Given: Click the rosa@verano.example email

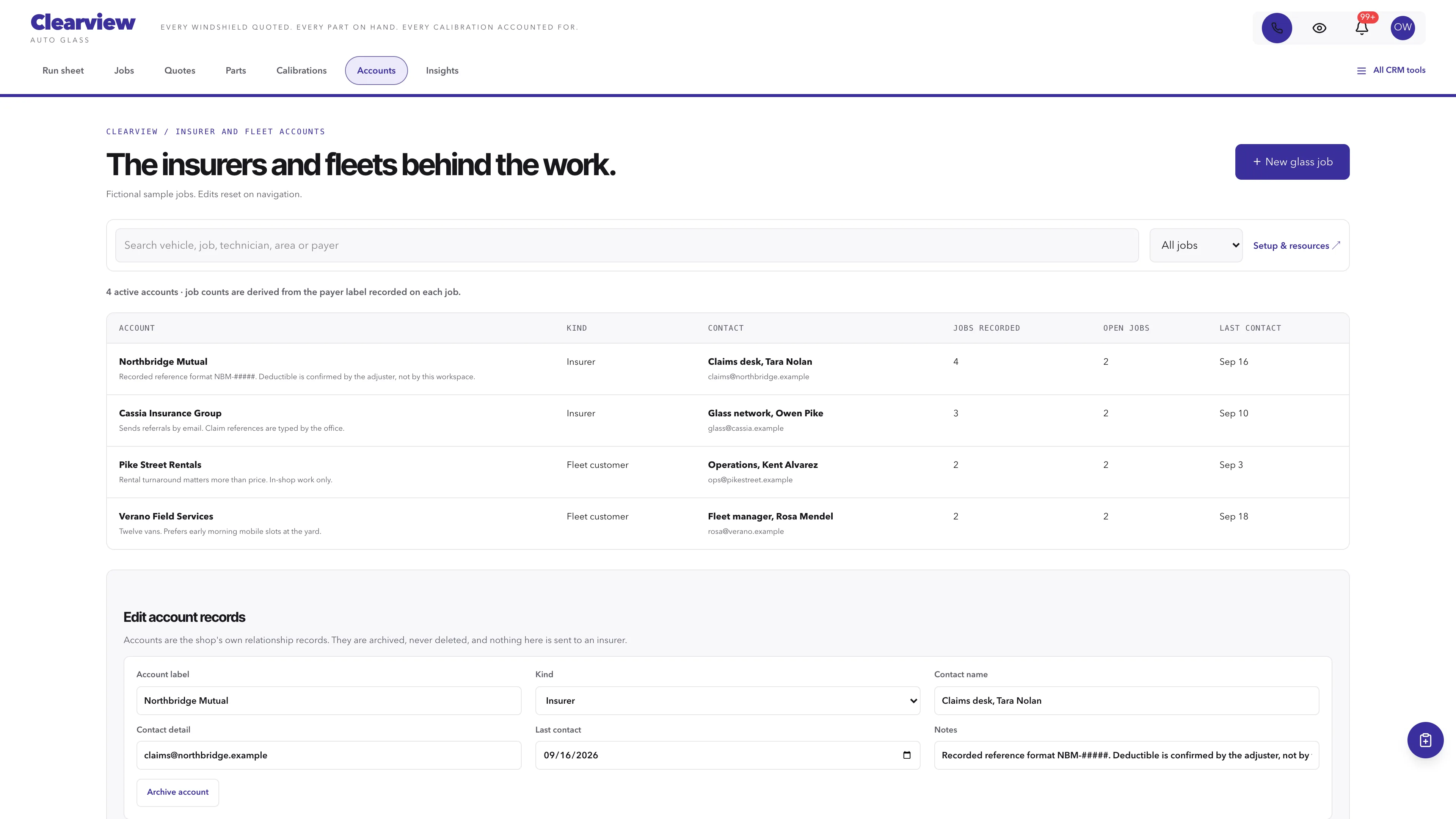Looking at the screenshot, I should tap(745, 531).
